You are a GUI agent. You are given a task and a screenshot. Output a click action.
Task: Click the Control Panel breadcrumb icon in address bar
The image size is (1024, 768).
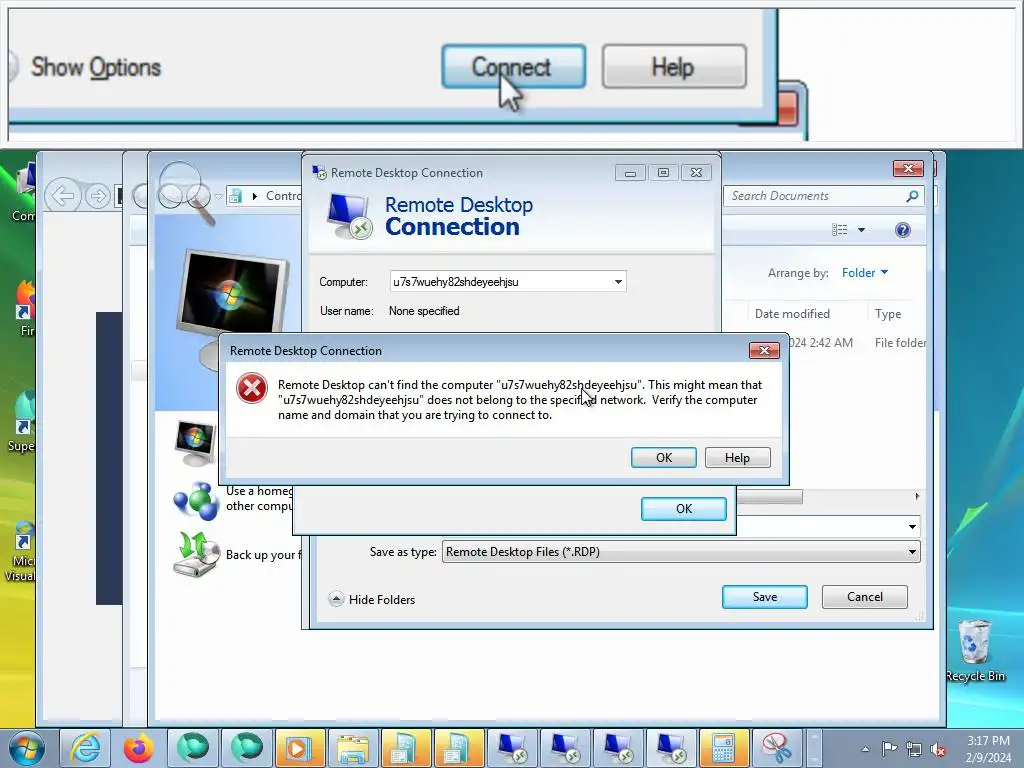(236, 196)
